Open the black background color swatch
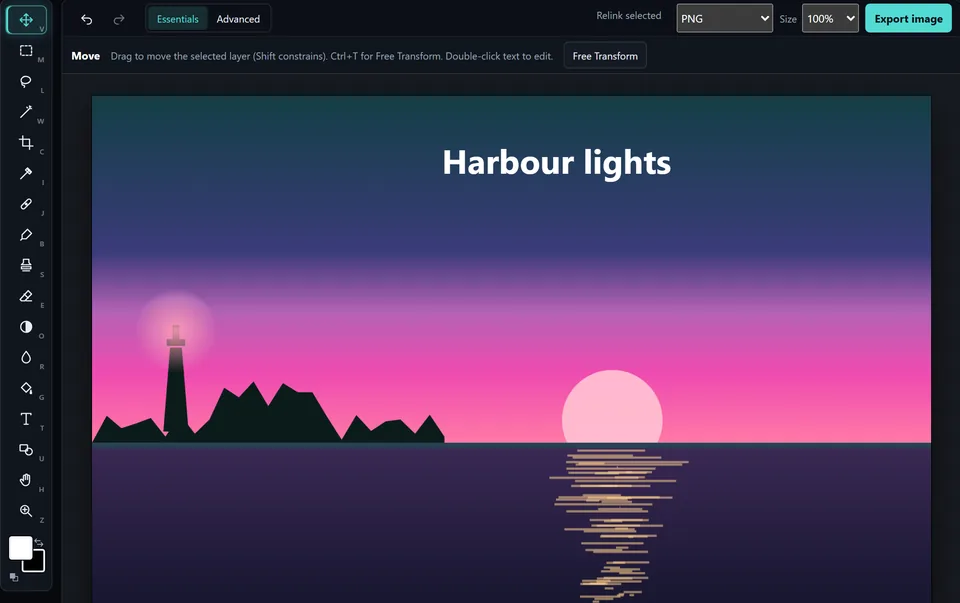Viewport: 960px width, 603px height. pos(37,564)
